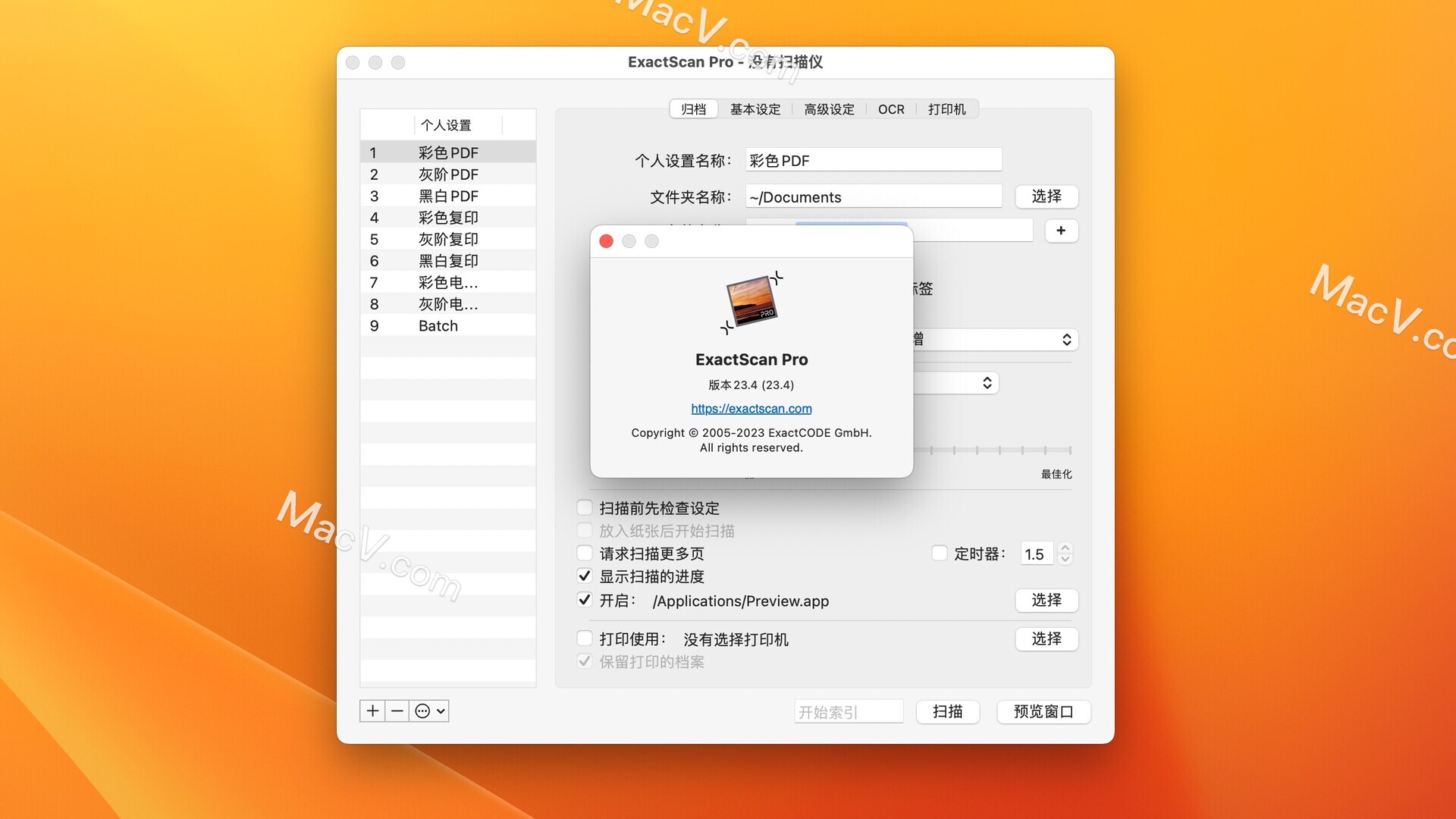Select profile 4 彩色复印

448,218
